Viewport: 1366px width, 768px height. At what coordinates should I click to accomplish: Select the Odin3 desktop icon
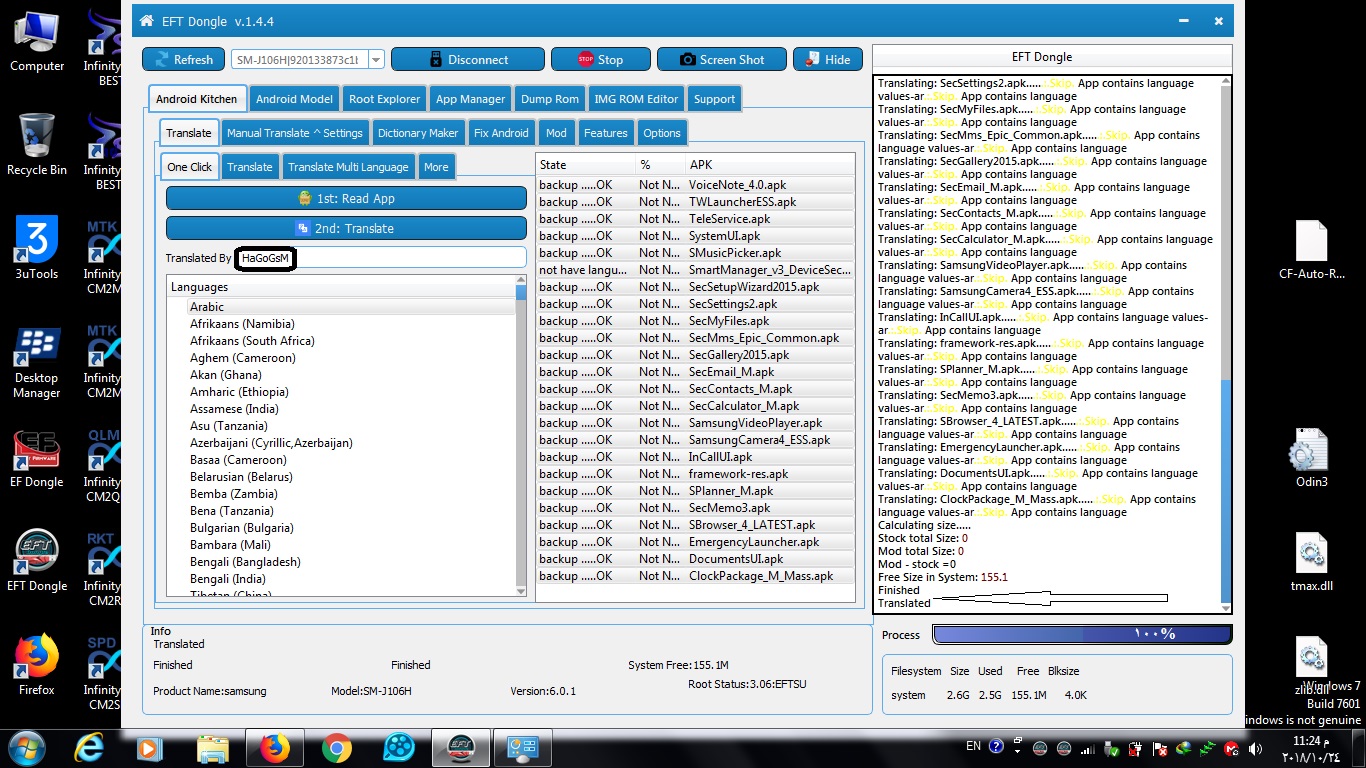pyautogui.click(x=1312, y=458)
